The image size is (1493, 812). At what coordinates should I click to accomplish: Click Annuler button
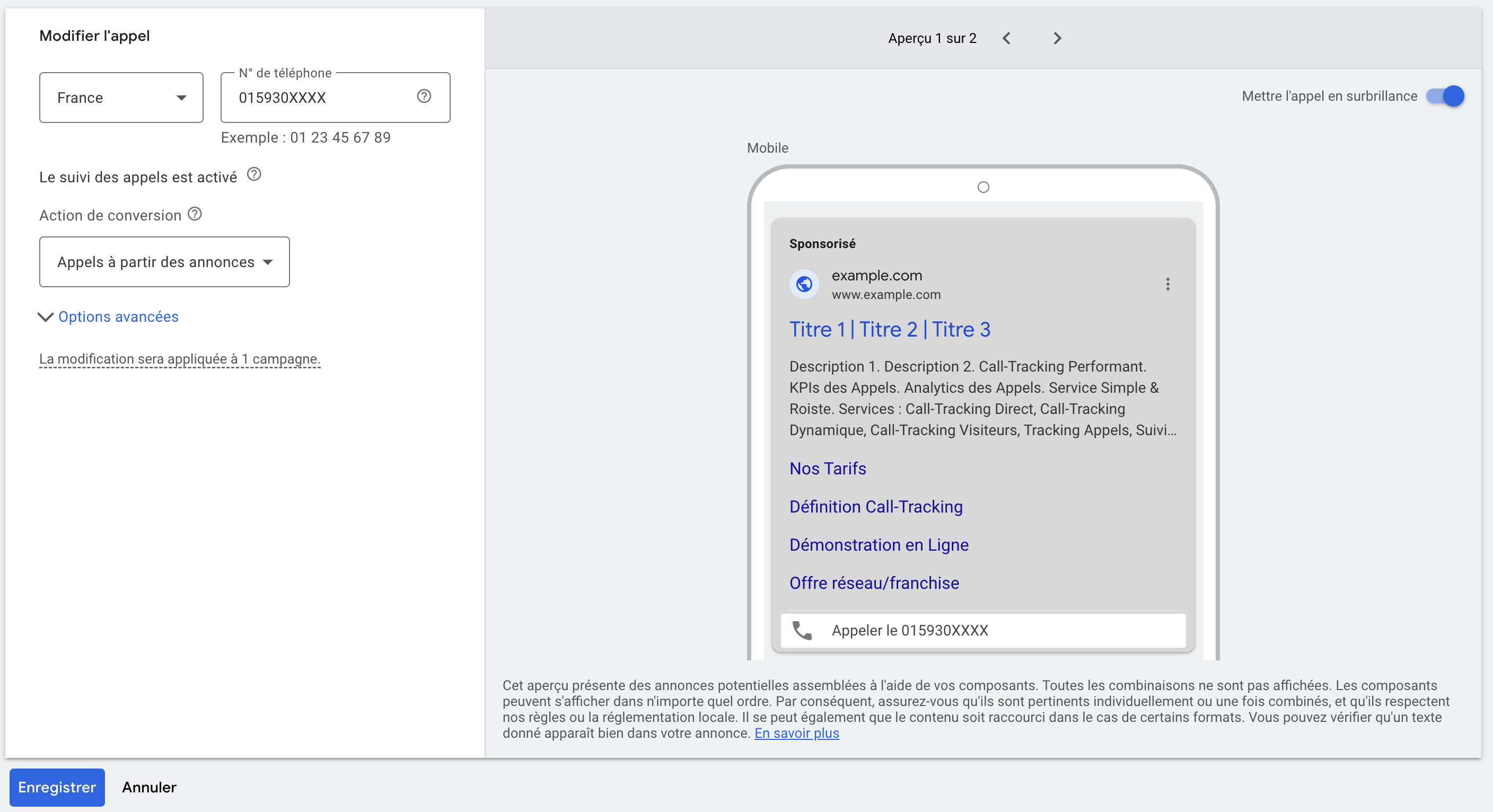click(x=149, y=787)
